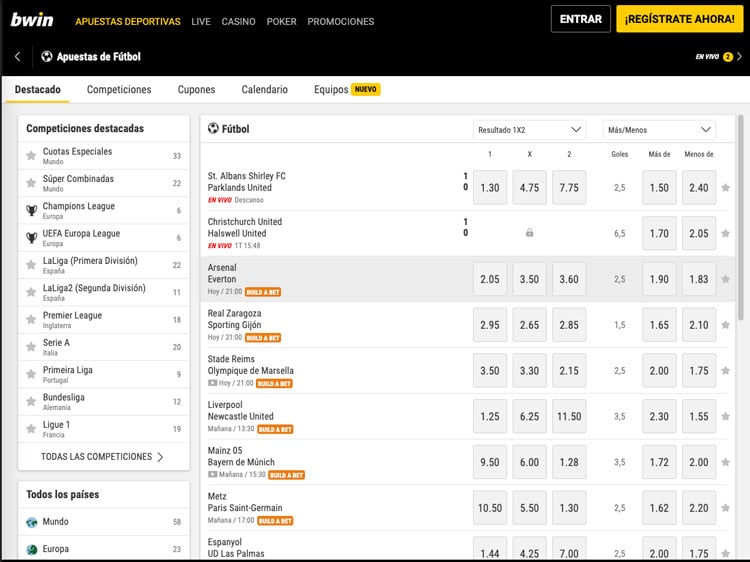This screenshot has width=750, height=562.
Task: Click the live stream icon for Stade Reims match
Action: point(212,383)
